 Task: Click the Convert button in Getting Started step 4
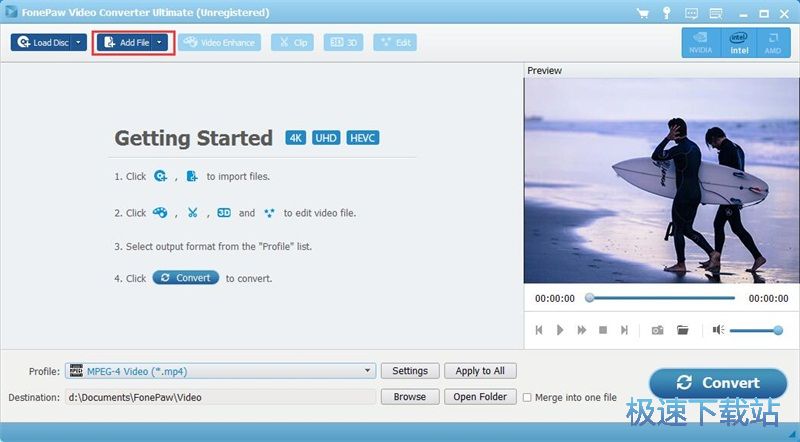click(186, 278)
